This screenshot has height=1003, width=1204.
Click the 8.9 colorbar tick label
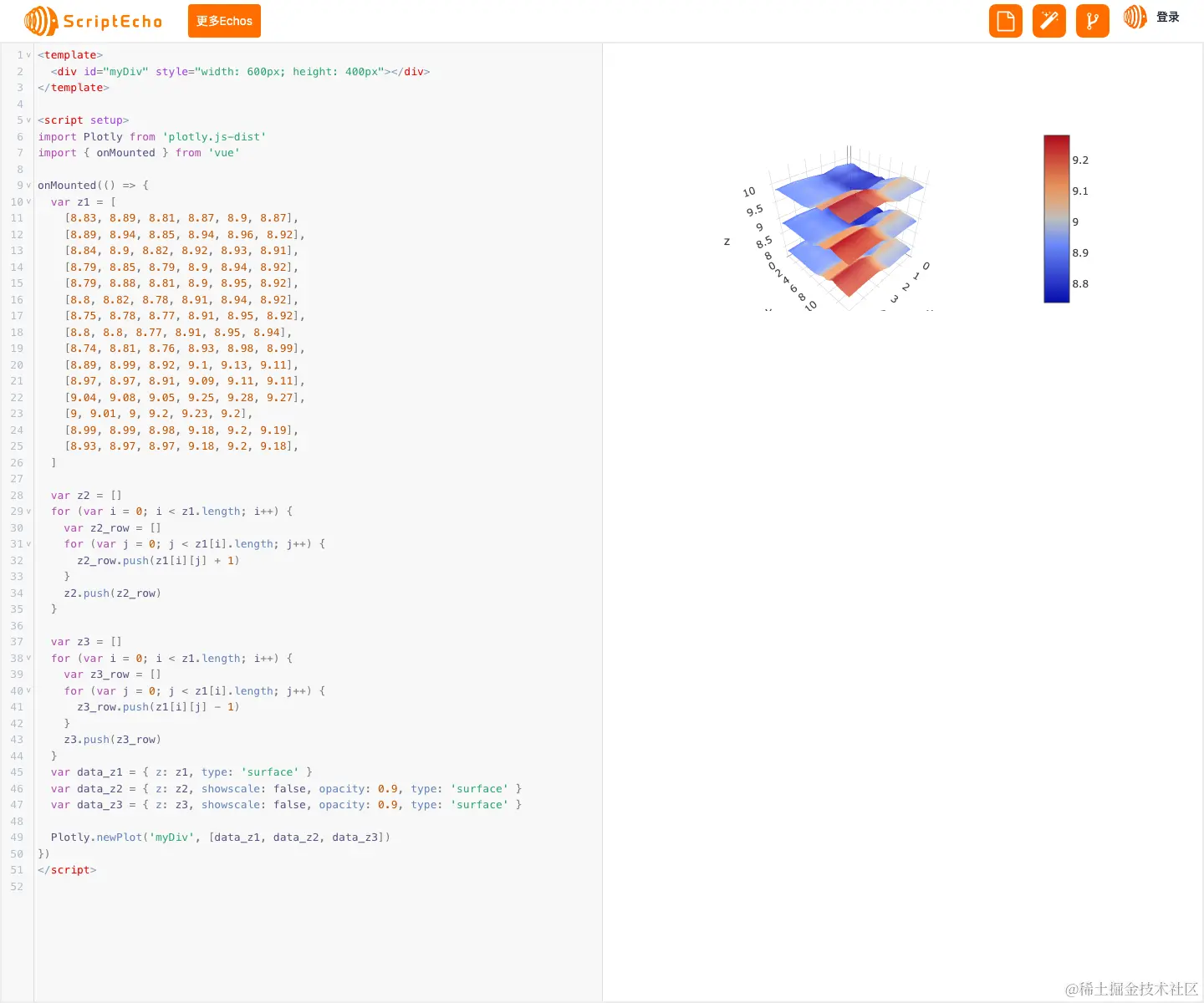pos(1080,252)
